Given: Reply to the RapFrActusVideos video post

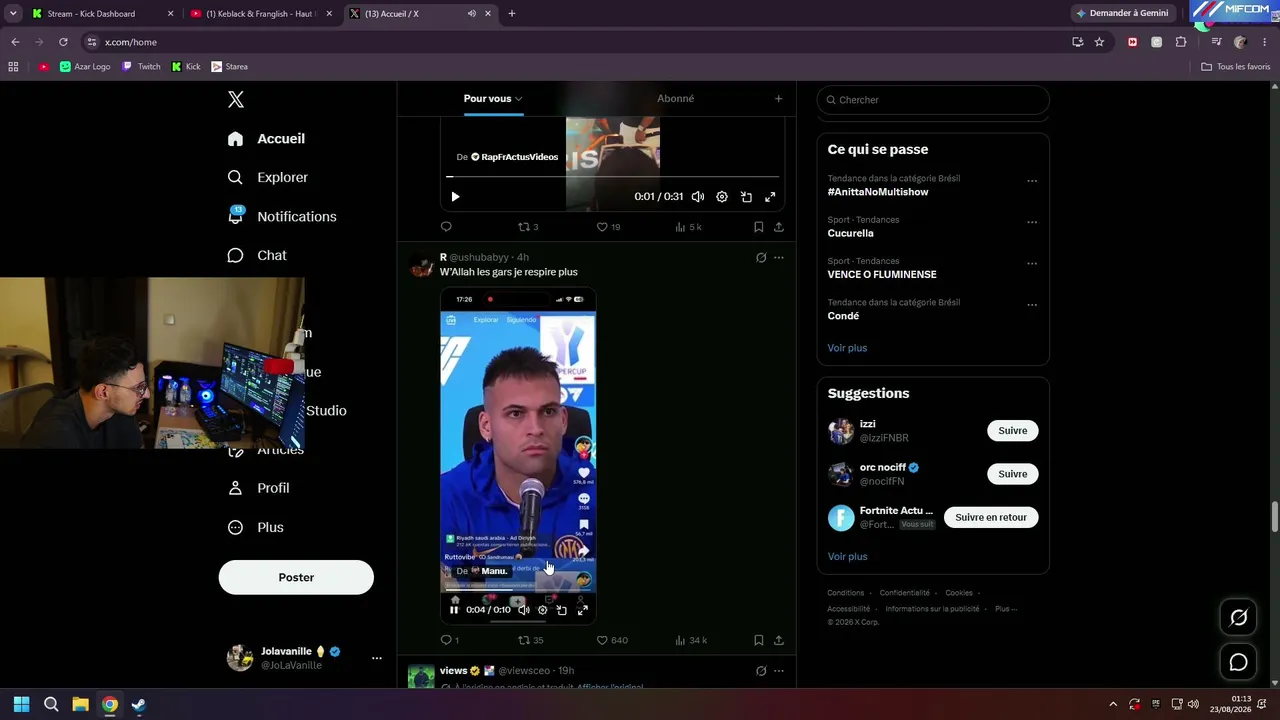Looking at the screenshot, I should pos(446,227).
